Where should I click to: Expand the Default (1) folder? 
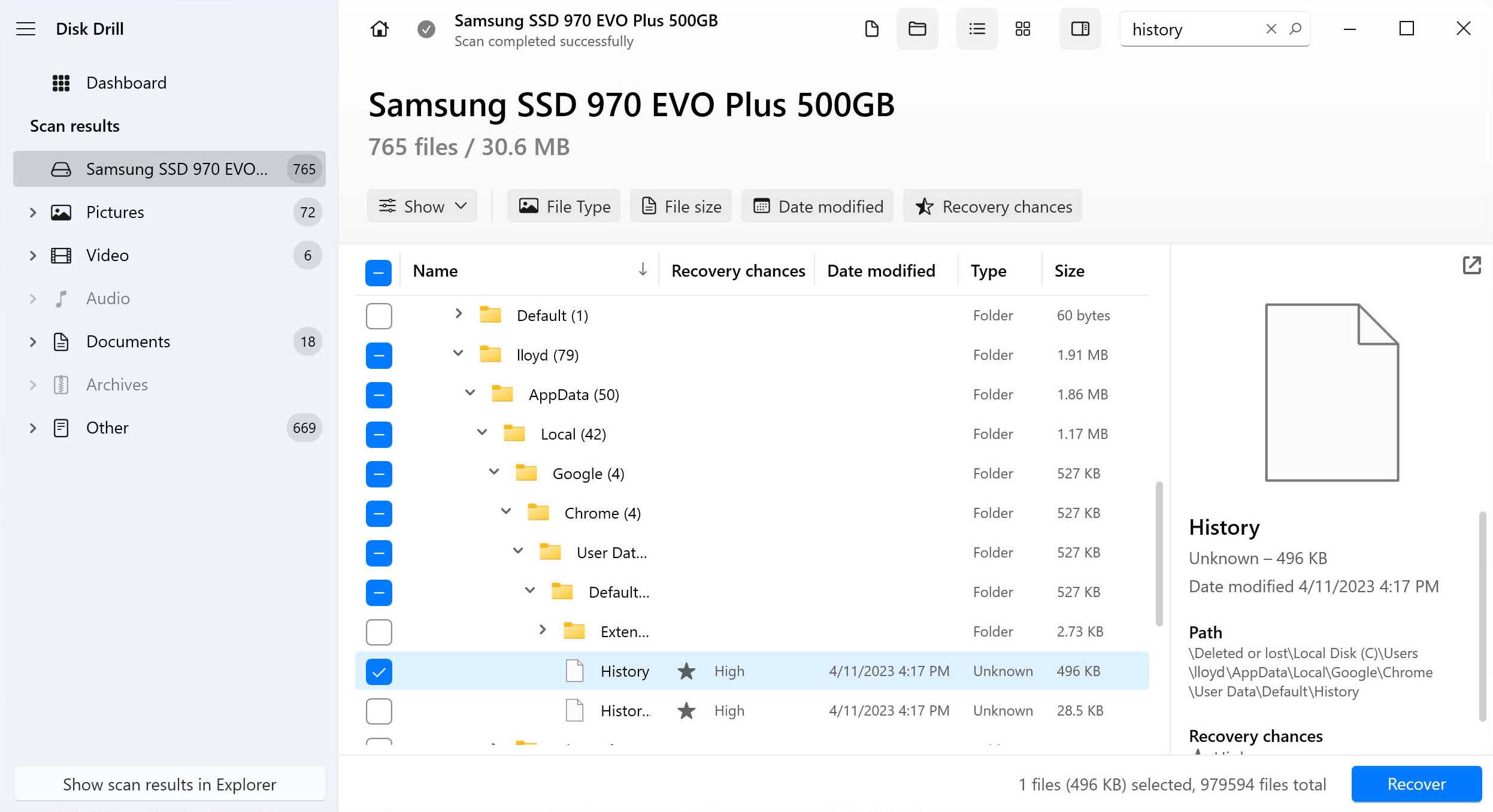[458, 314]
